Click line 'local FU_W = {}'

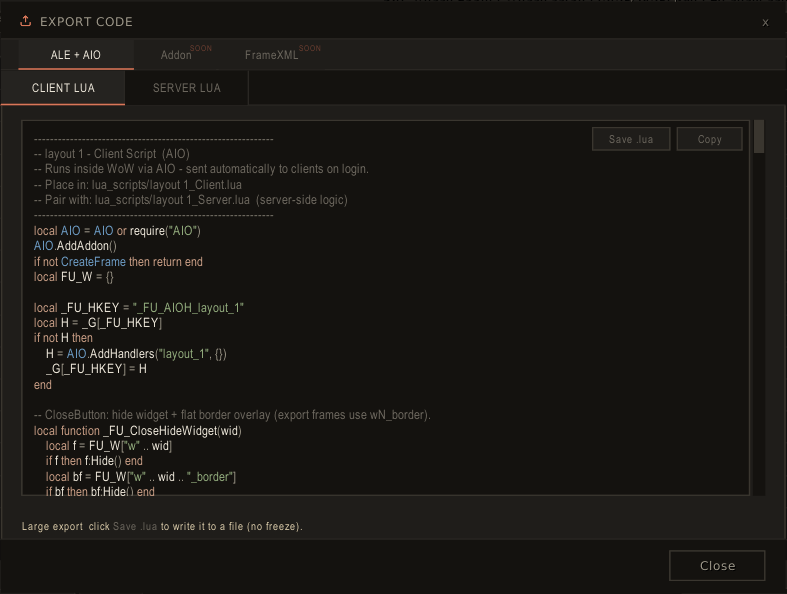74,277
